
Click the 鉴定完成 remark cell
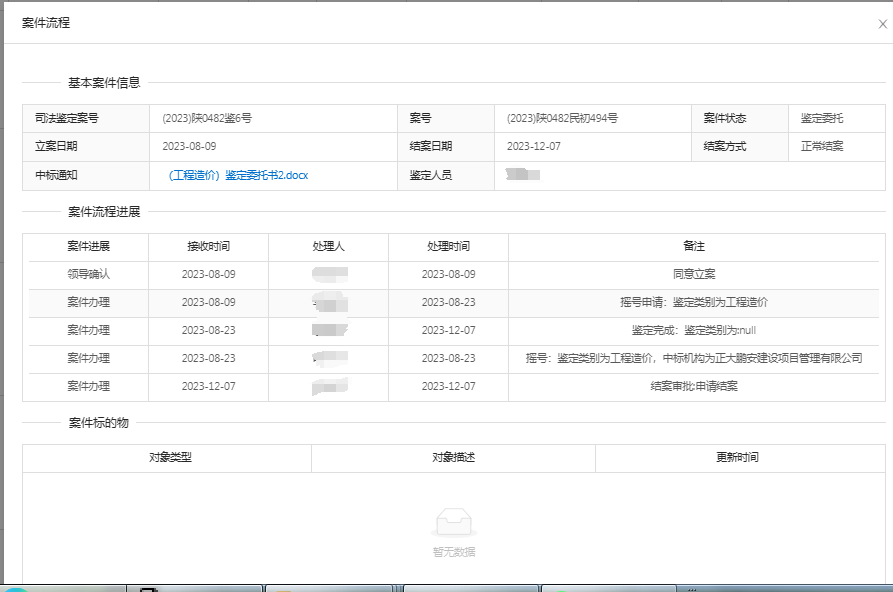(694, 330)
